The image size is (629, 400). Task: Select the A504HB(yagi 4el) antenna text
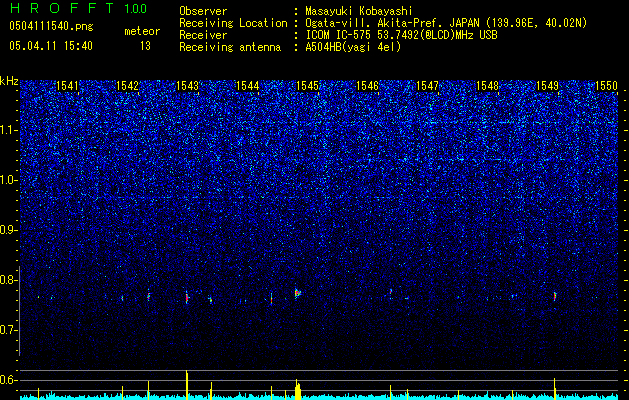[353, 47]
